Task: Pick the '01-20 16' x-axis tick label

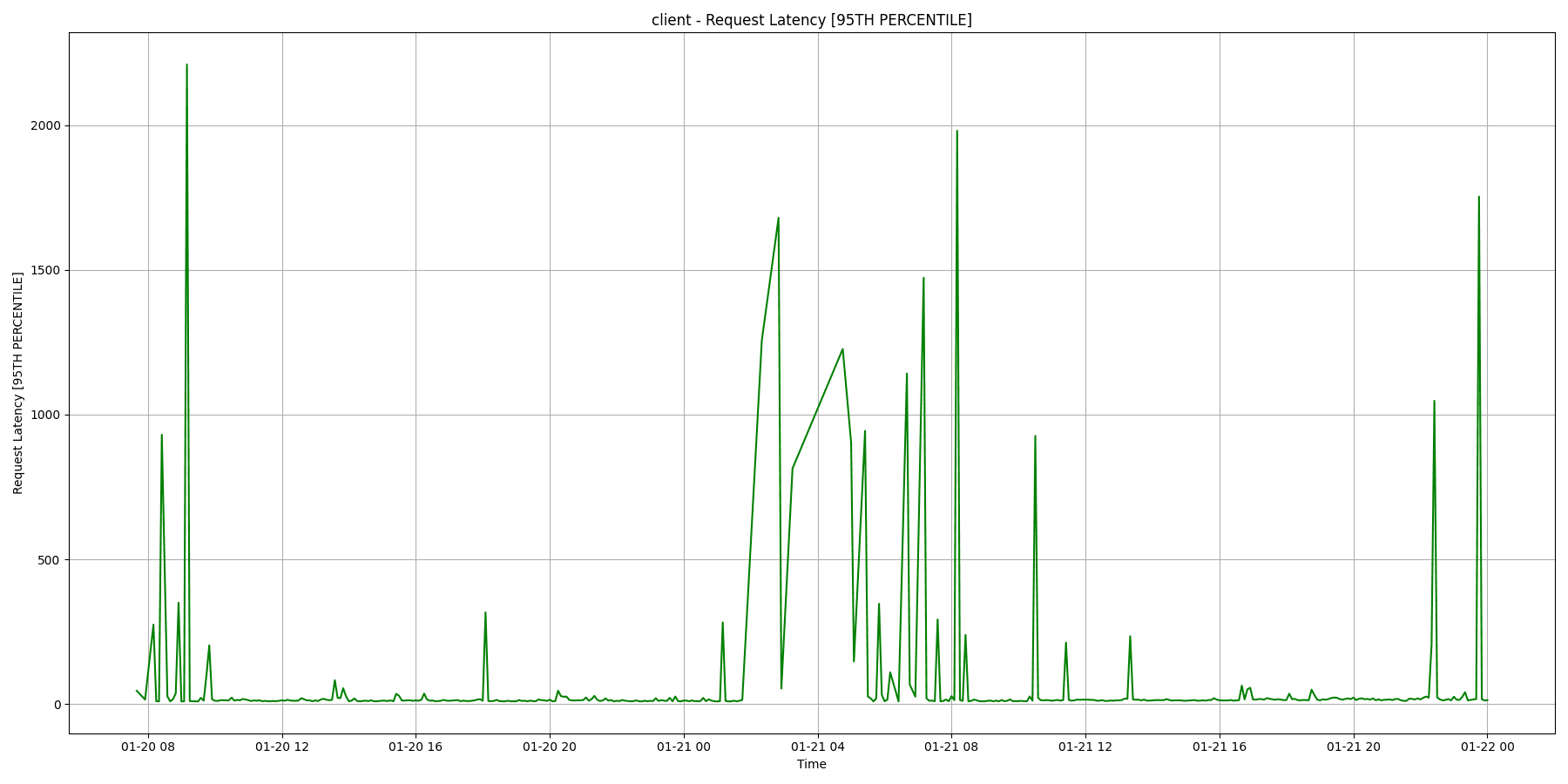Action: click(x=416, y=747)
